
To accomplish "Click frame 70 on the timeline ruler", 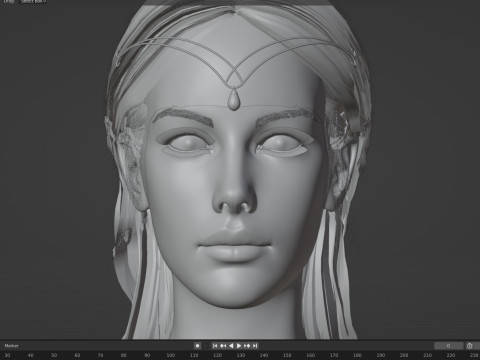I will 100,355.
